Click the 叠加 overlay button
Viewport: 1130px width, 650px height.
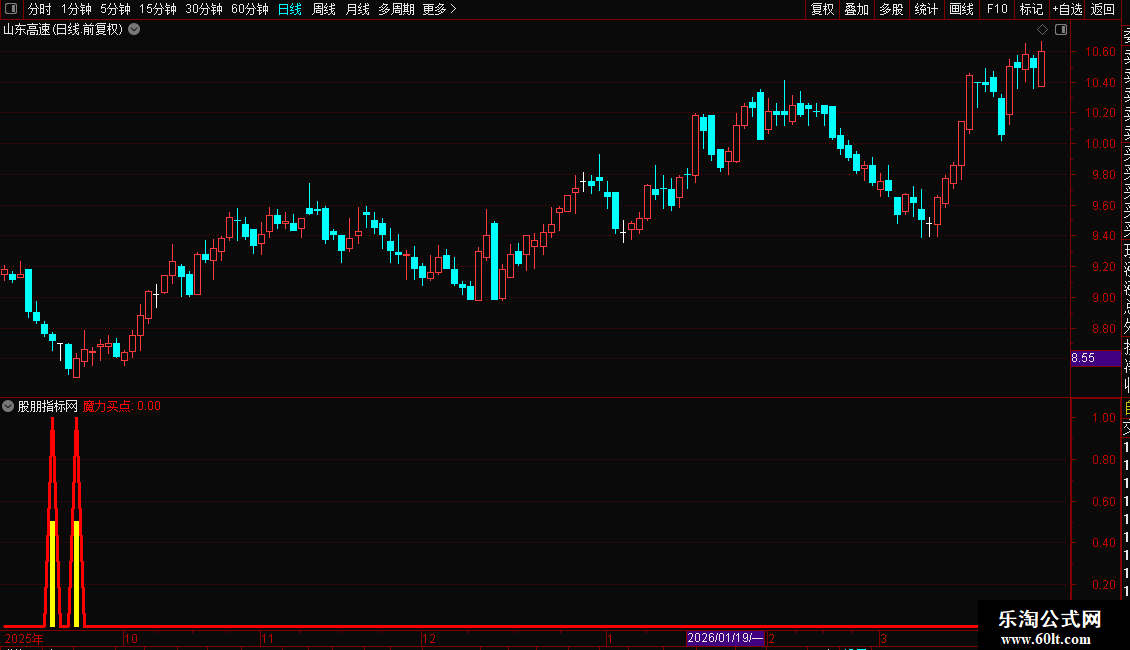click(857, 9)
